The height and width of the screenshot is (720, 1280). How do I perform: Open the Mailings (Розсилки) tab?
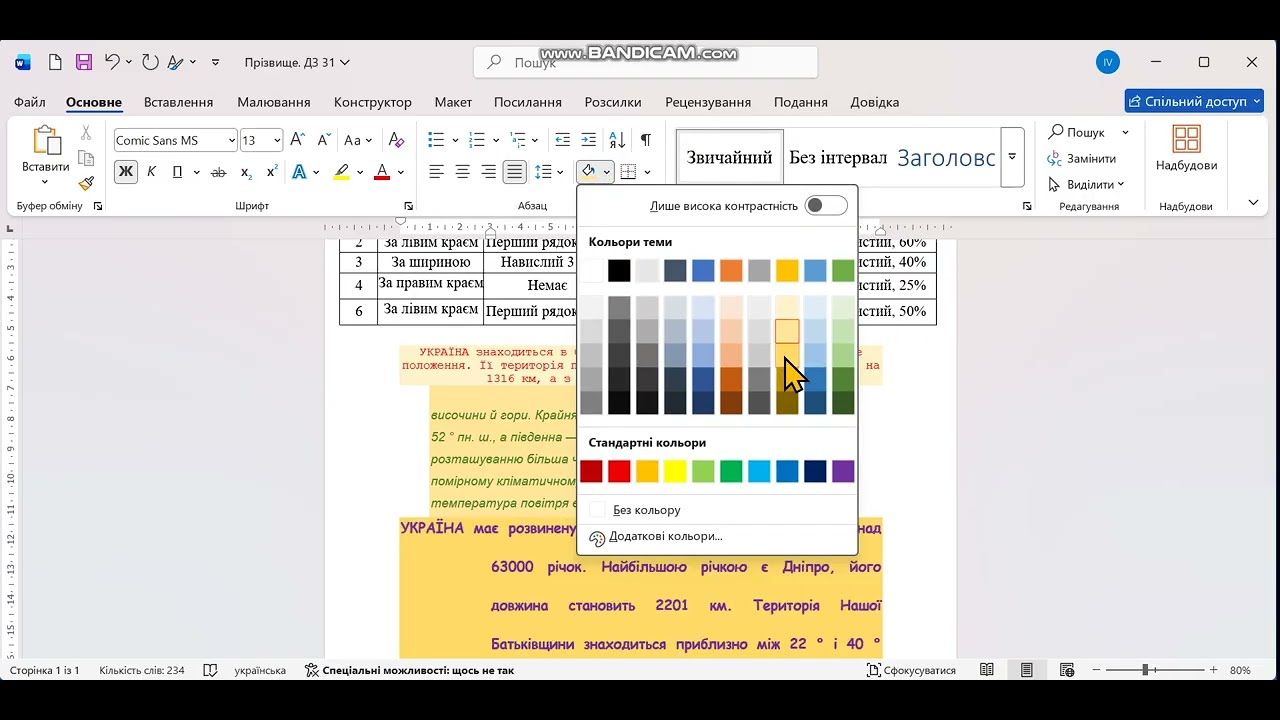pyautogui.click(x=613, y=102)
